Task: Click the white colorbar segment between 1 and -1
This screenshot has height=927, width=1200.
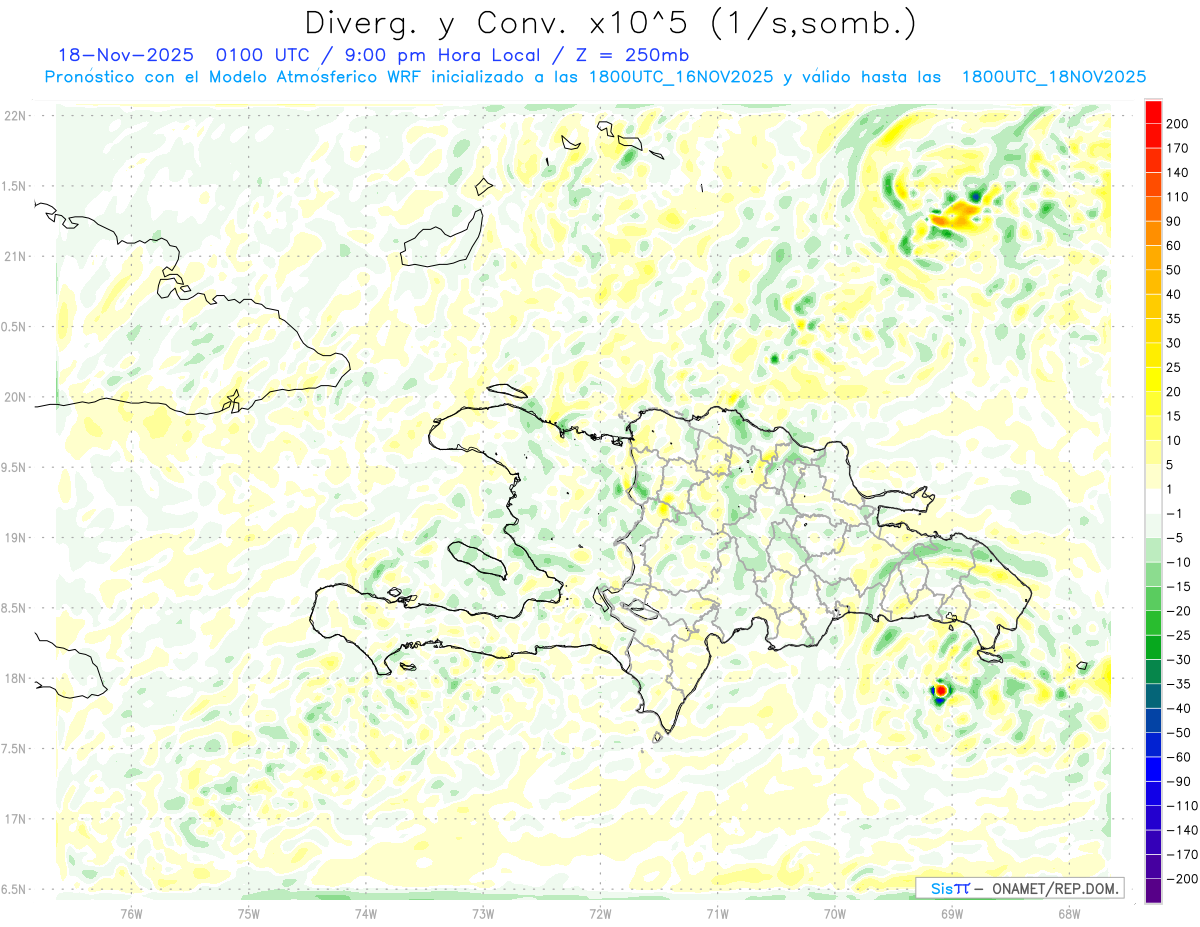Action: [x=1153, y=501]
